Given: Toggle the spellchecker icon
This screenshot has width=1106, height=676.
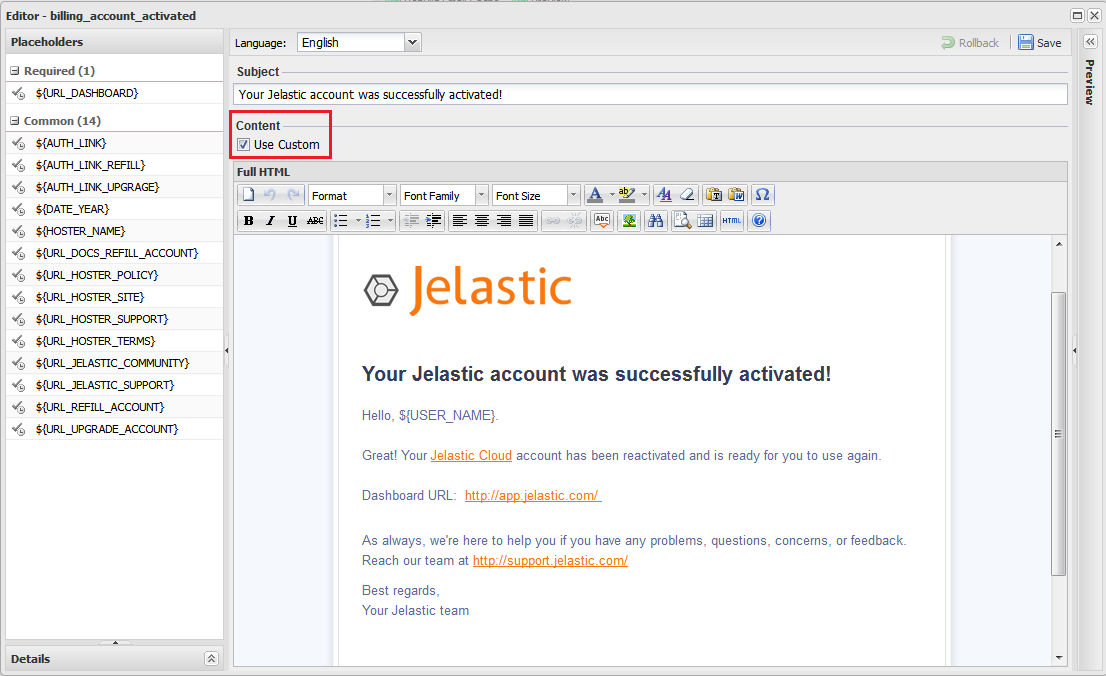Looking at the screenshot, I should [602, 221].
